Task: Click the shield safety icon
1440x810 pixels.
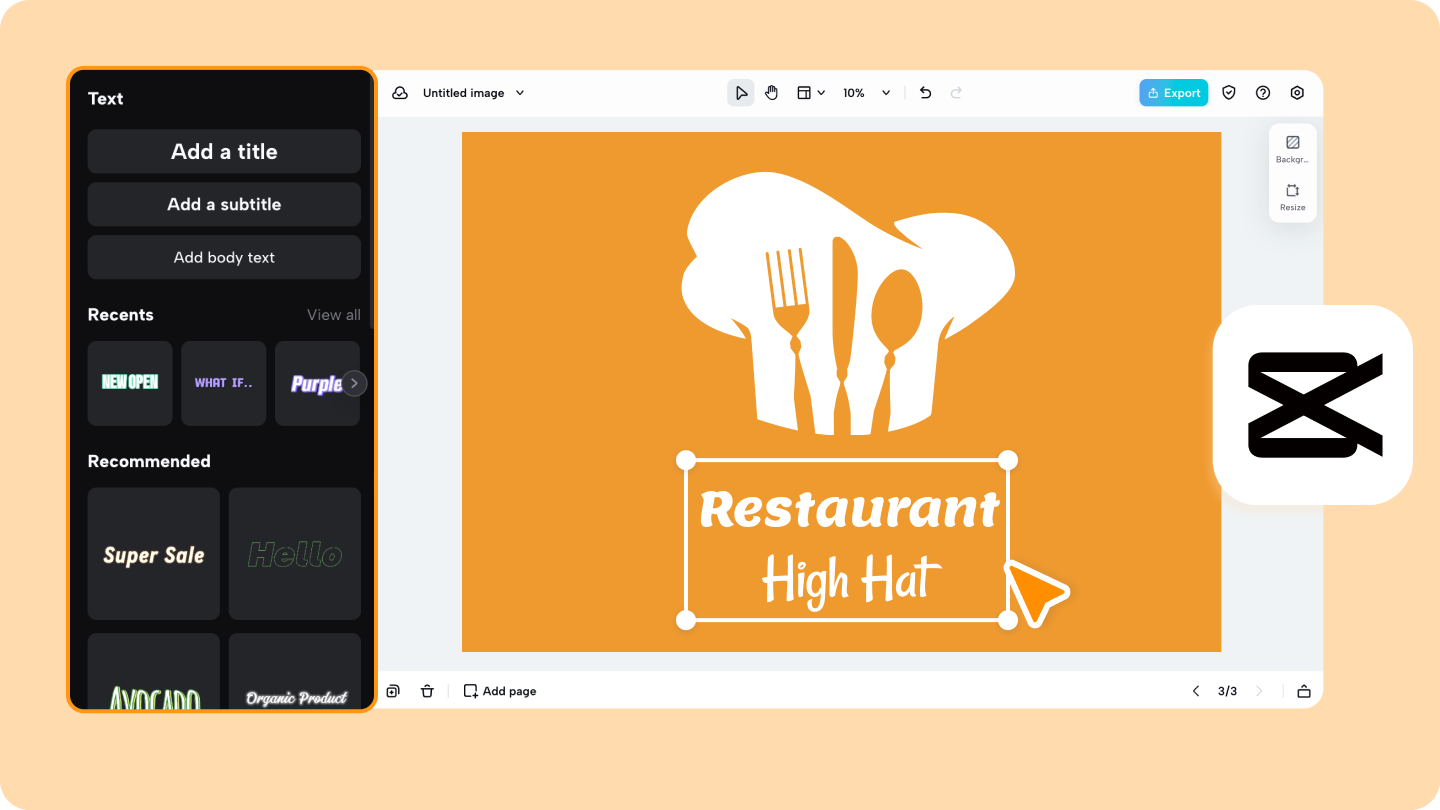Action: tap(1228, 92)
